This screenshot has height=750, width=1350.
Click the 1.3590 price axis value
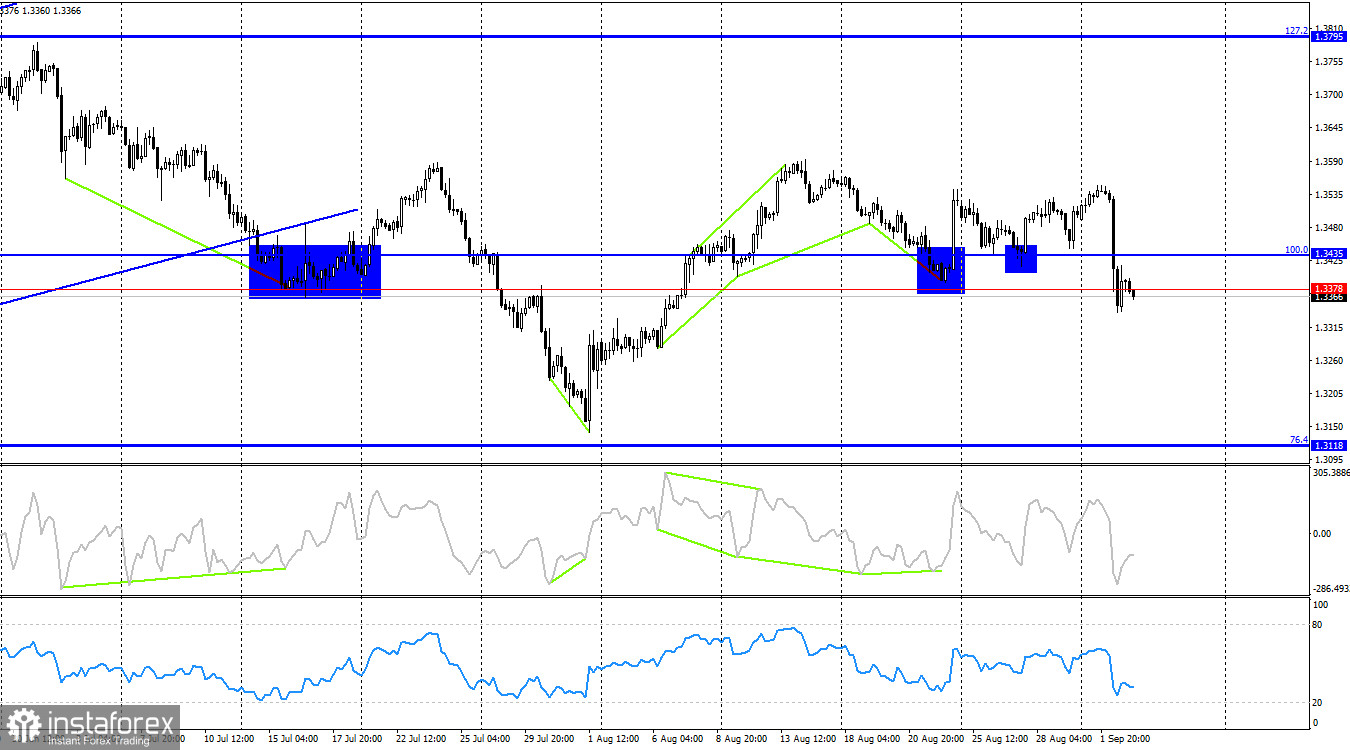(x=1329, y=161)
